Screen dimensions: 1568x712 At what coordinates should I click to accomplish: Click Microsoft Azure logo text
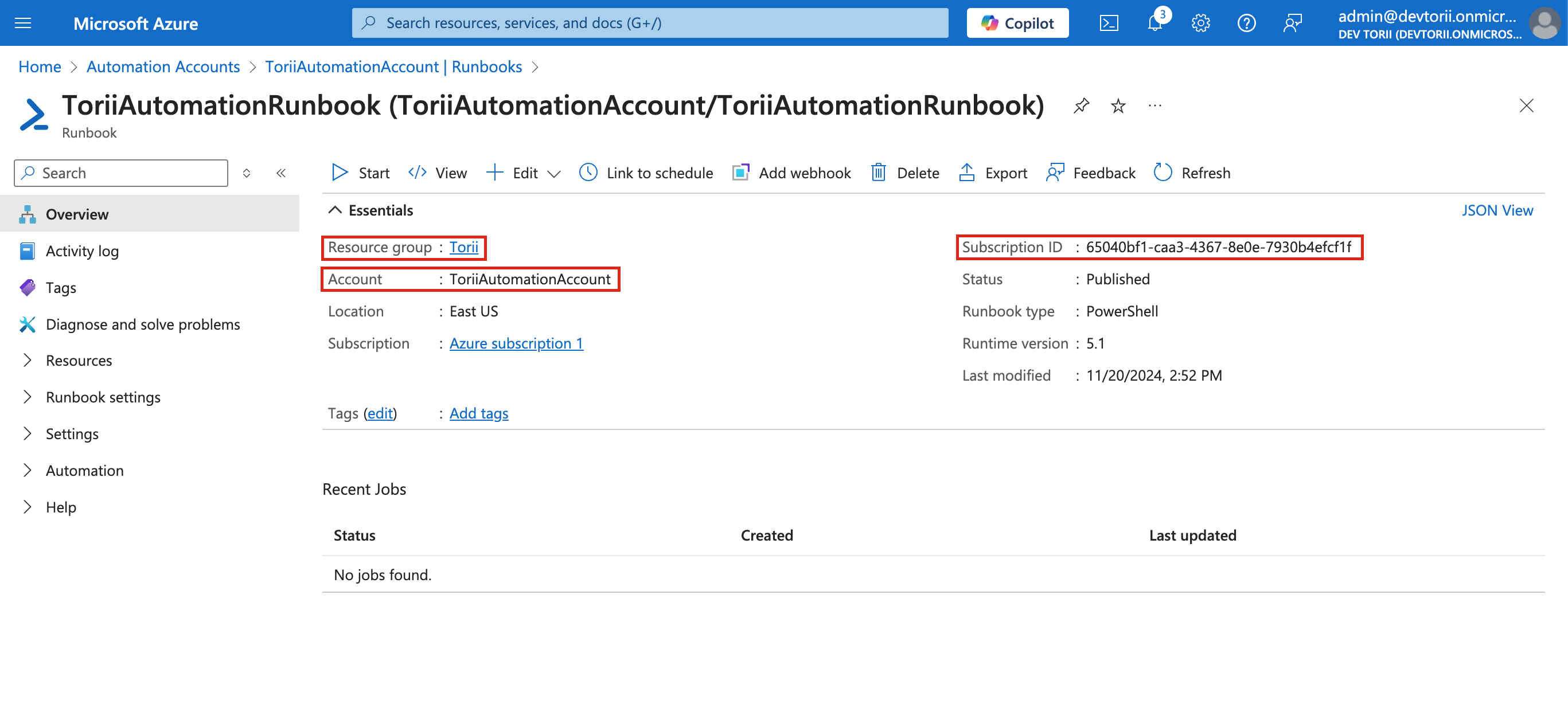click(x=136, y=23)
